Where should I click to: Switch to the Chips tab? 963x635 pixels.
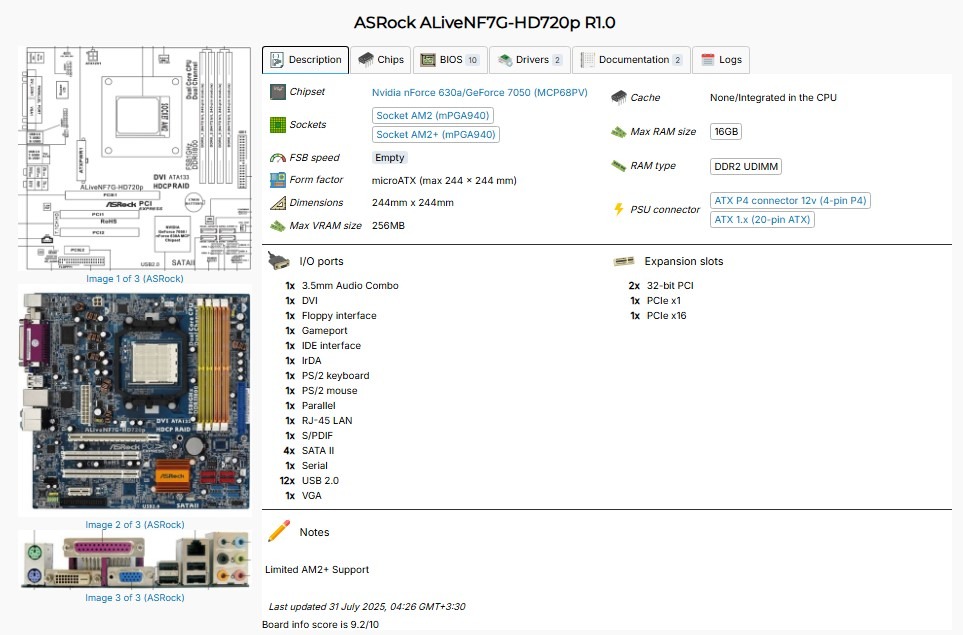click(x=381, y=60)
